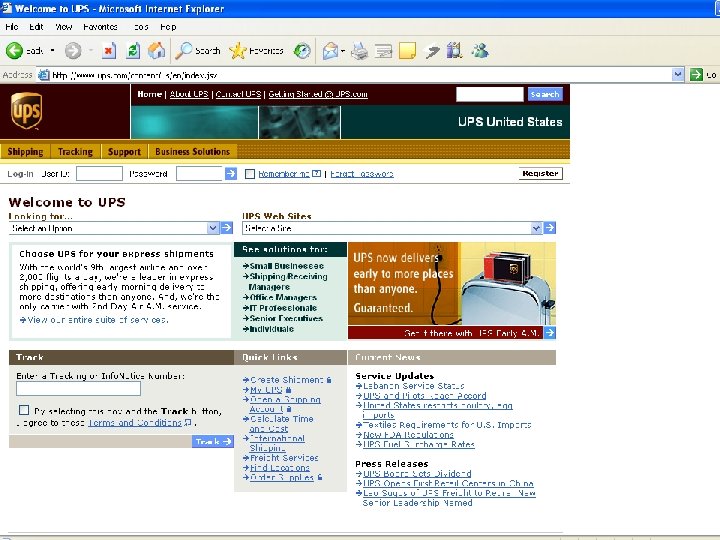Click the arrow tool icon next to the note

coord(432,51)
